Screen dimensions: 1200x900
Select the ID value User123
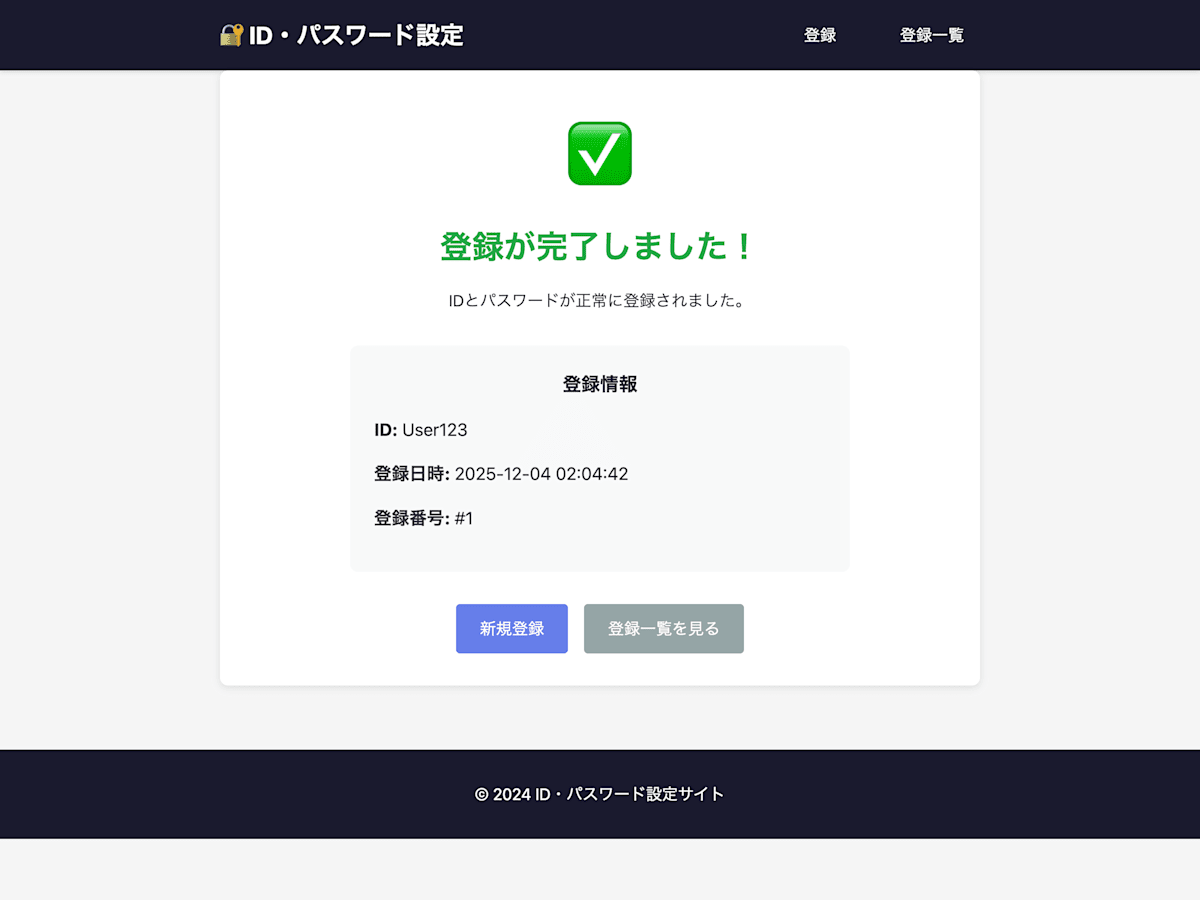(433, 430)
